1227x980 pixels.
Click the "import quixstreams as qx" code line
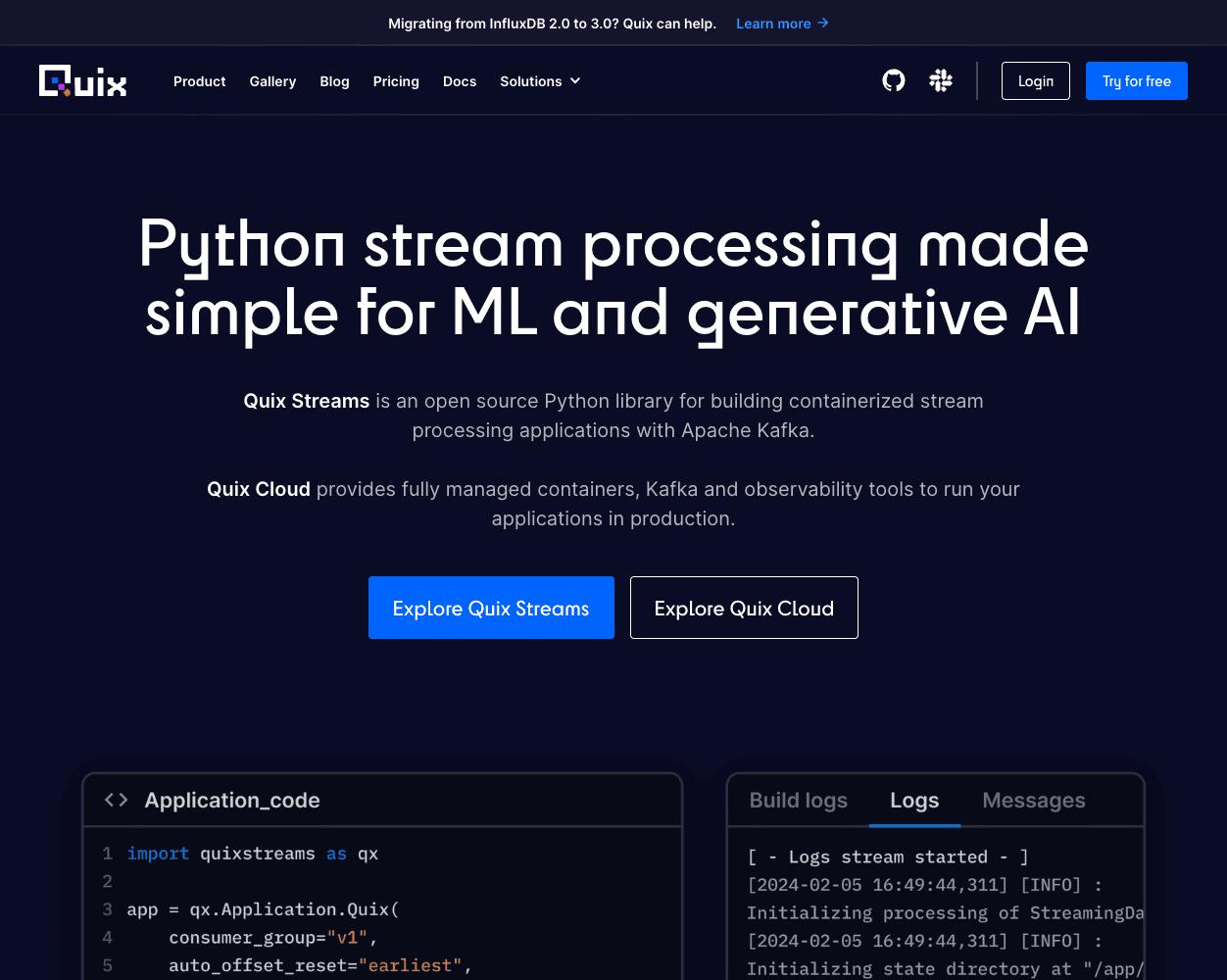pos(253,854)
